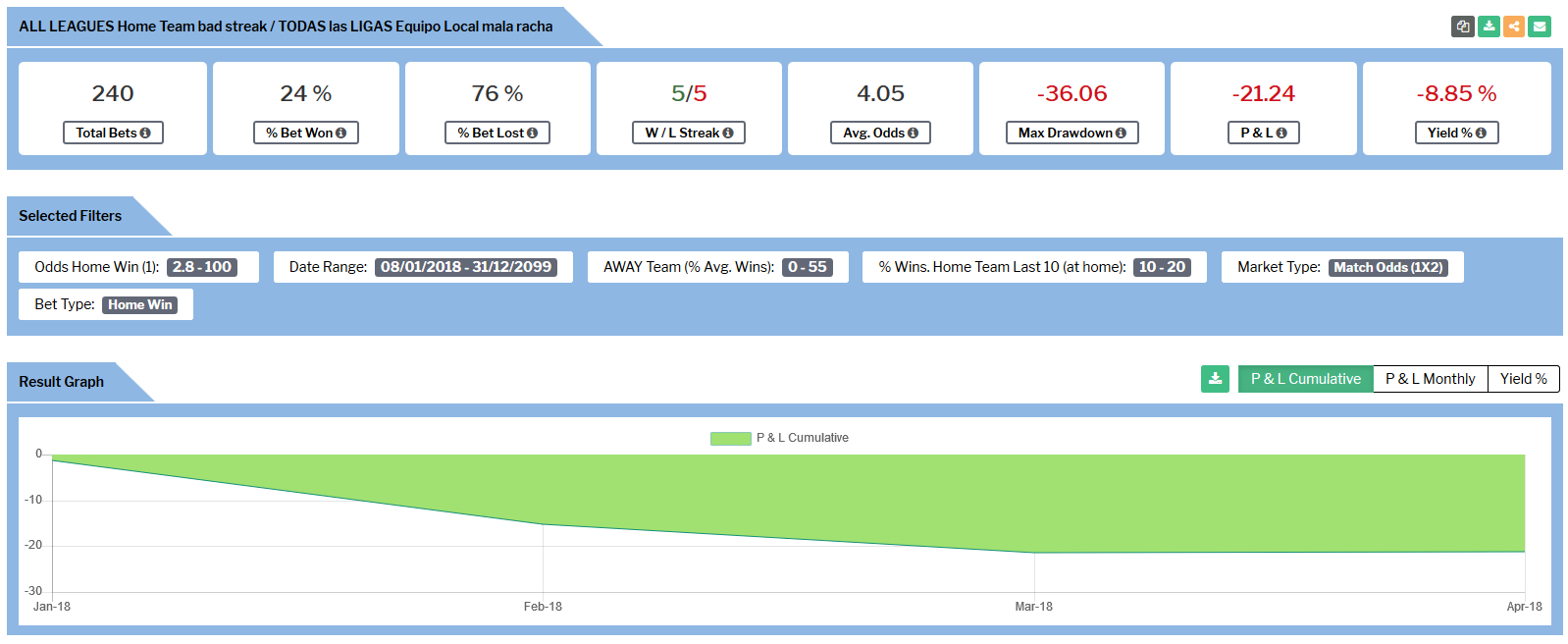Viewport: 1568px width, 644px height.
Task: Click the Home Win bet type badge
Action: (x=140, y=304)
